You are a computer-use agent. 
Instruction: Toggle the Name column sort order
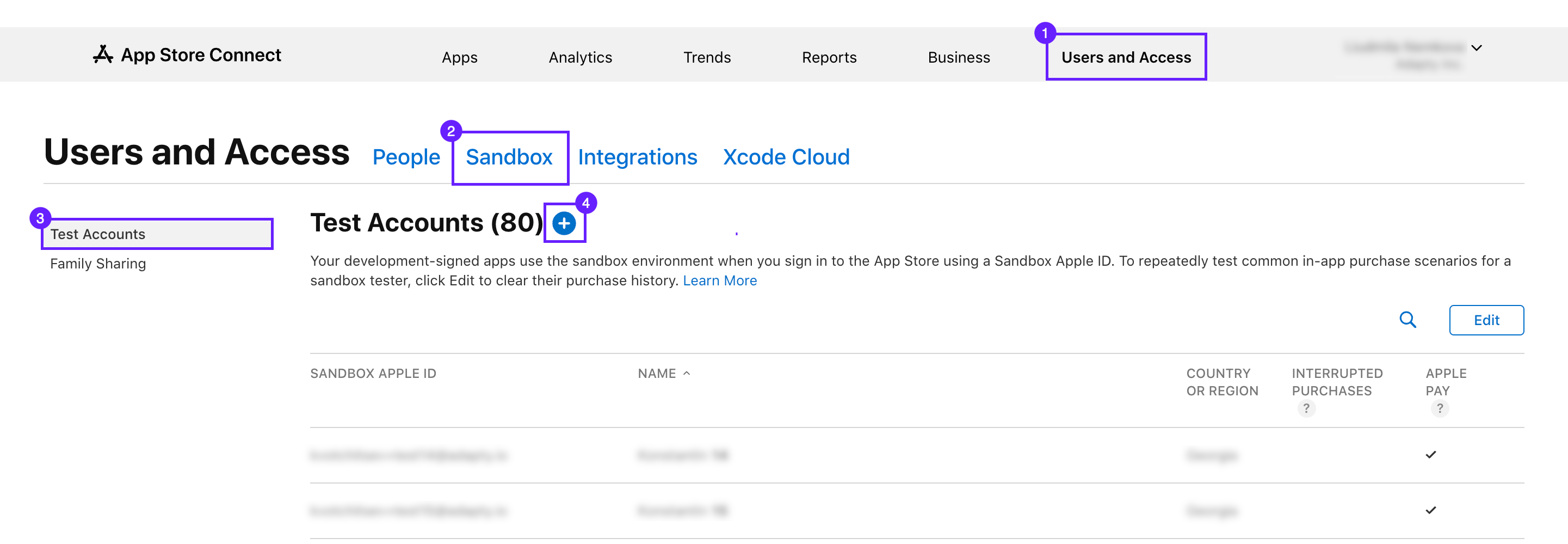click(663, 373)
